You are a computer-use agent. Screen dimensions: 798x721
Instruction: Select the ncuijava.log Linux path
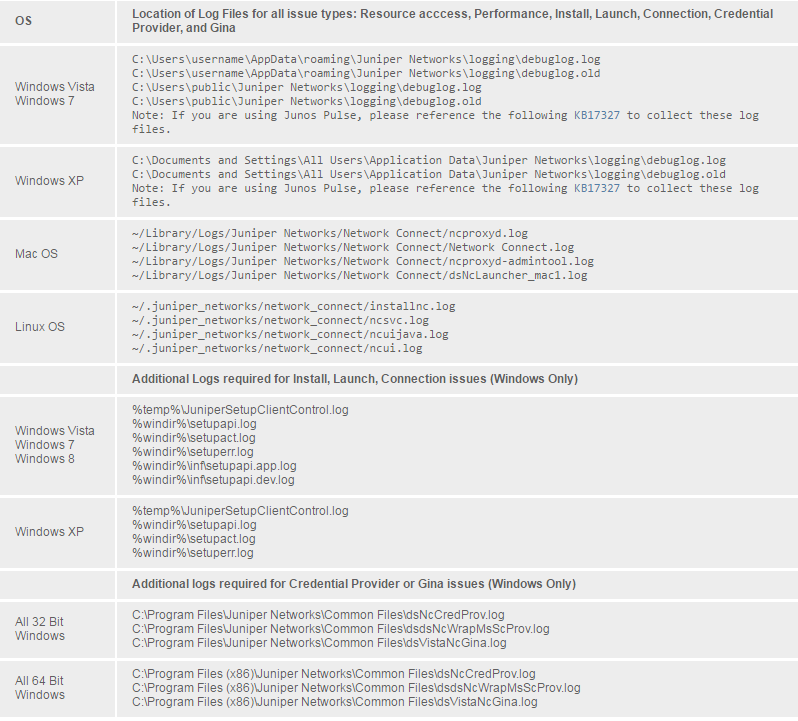click(x=290, y=334)
